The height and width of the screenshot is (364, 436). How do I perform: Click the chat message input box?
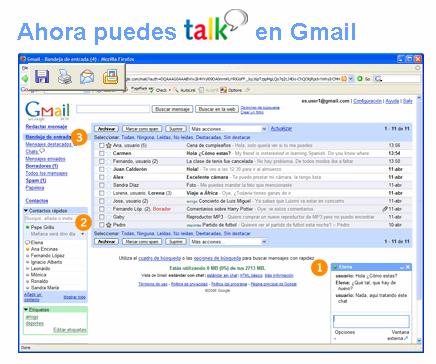click(371, 321)
